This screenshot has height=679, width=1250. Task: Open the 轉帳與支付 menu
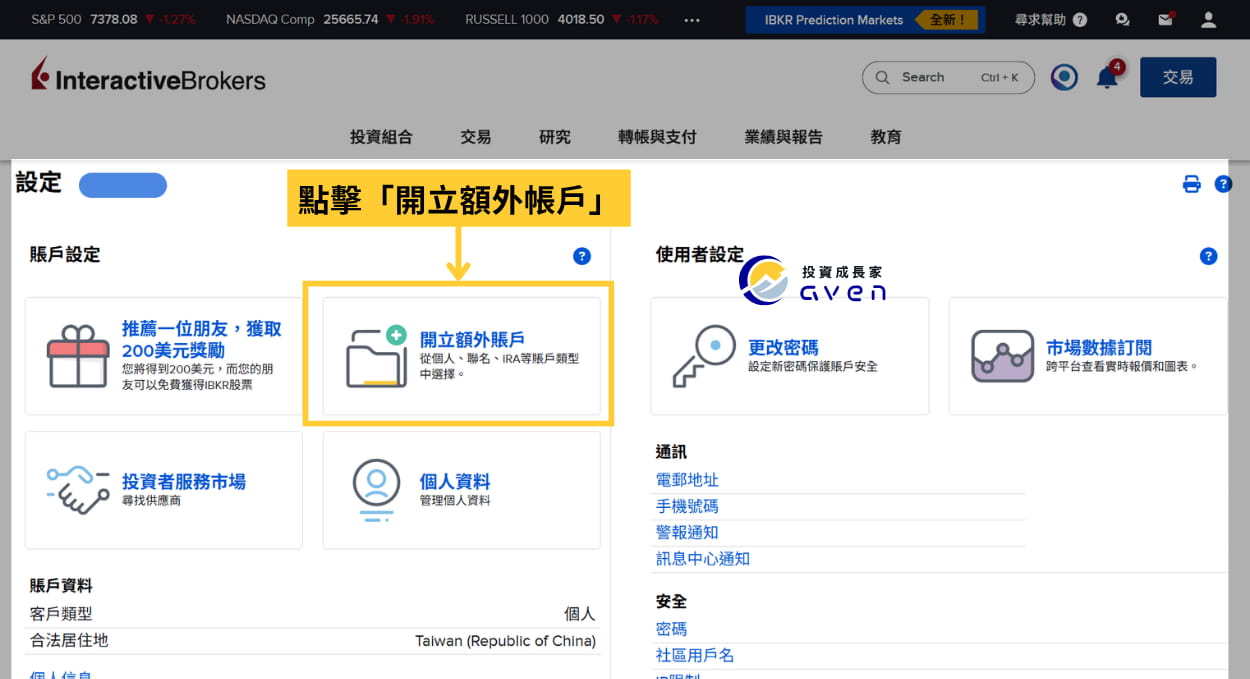657,137
